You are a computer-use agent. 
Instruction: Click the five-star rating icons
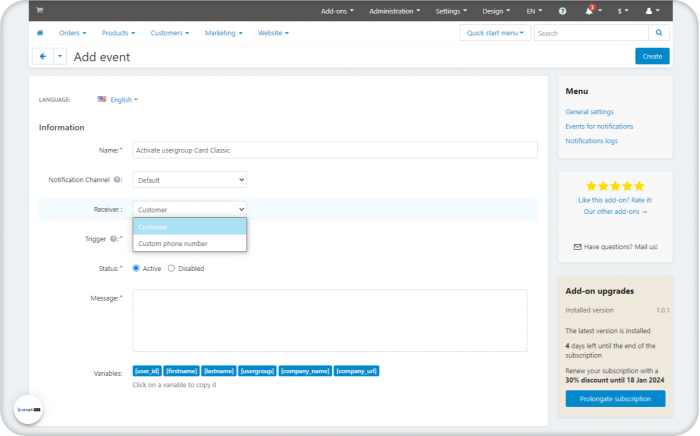615,186
